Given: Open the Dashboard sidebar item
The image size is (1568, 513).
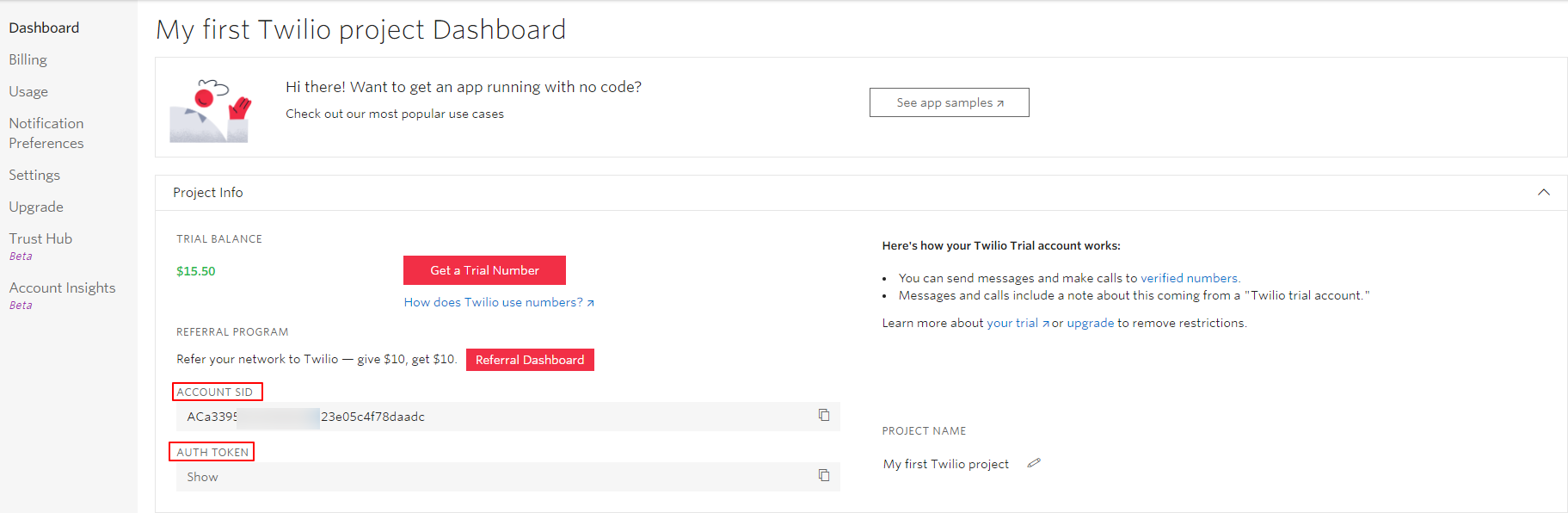Looking at the screenshot, I should point(44,28).
